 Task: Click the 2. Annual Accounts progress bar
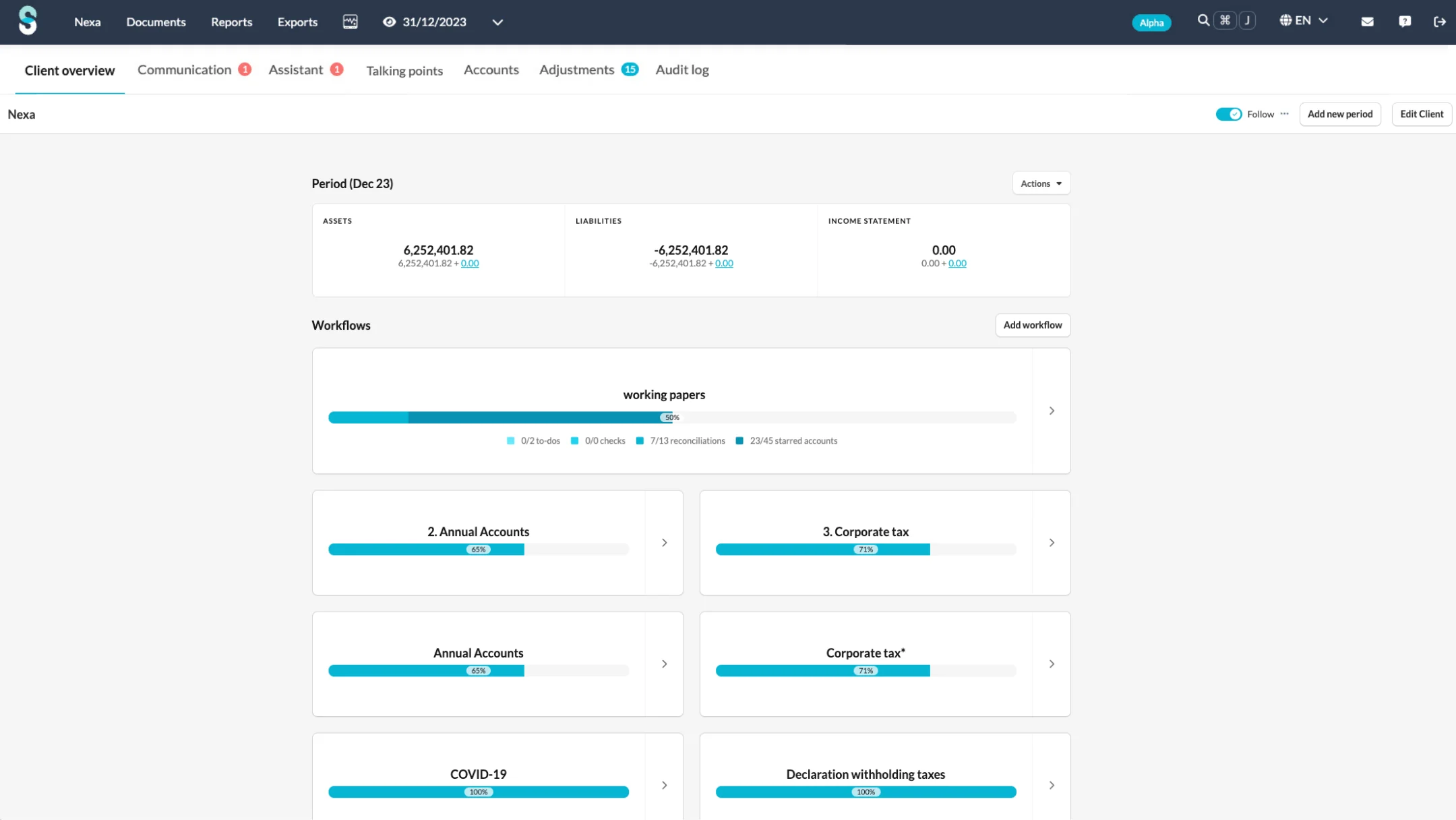pyautogui.click(x=478, y=550)
